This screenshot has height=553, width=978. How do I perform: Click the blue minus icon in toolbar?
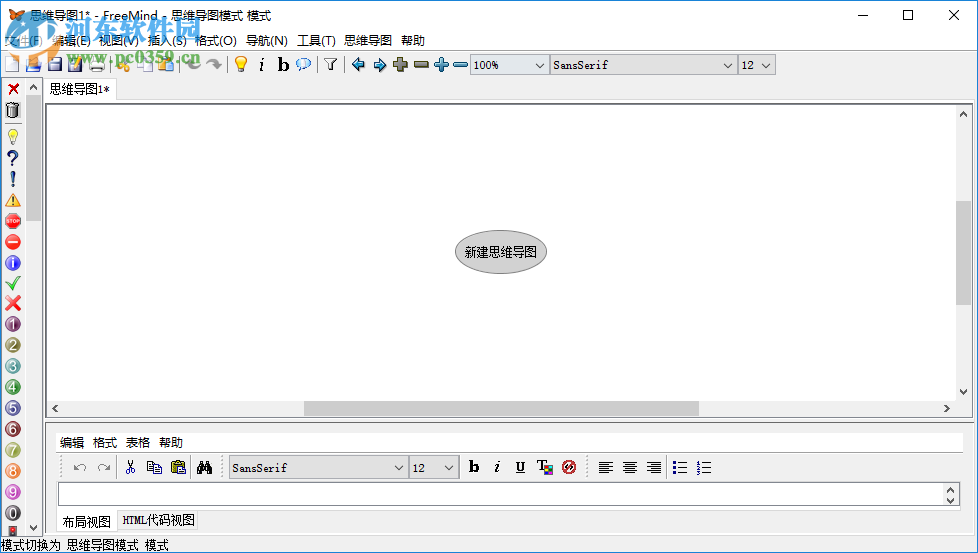coord(460,64)
